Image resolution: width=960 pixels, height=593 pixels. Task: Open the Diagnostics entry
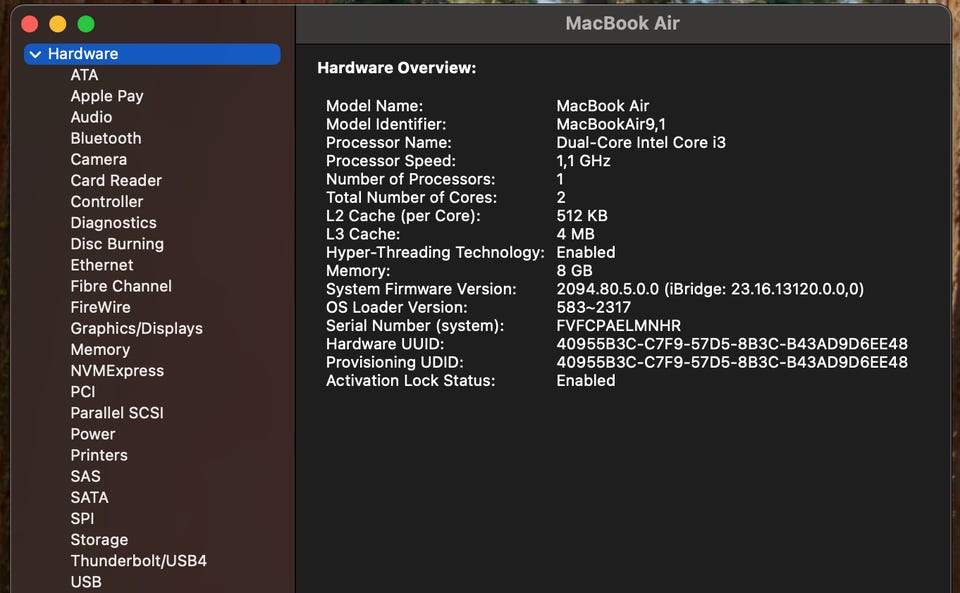point(113,223)
